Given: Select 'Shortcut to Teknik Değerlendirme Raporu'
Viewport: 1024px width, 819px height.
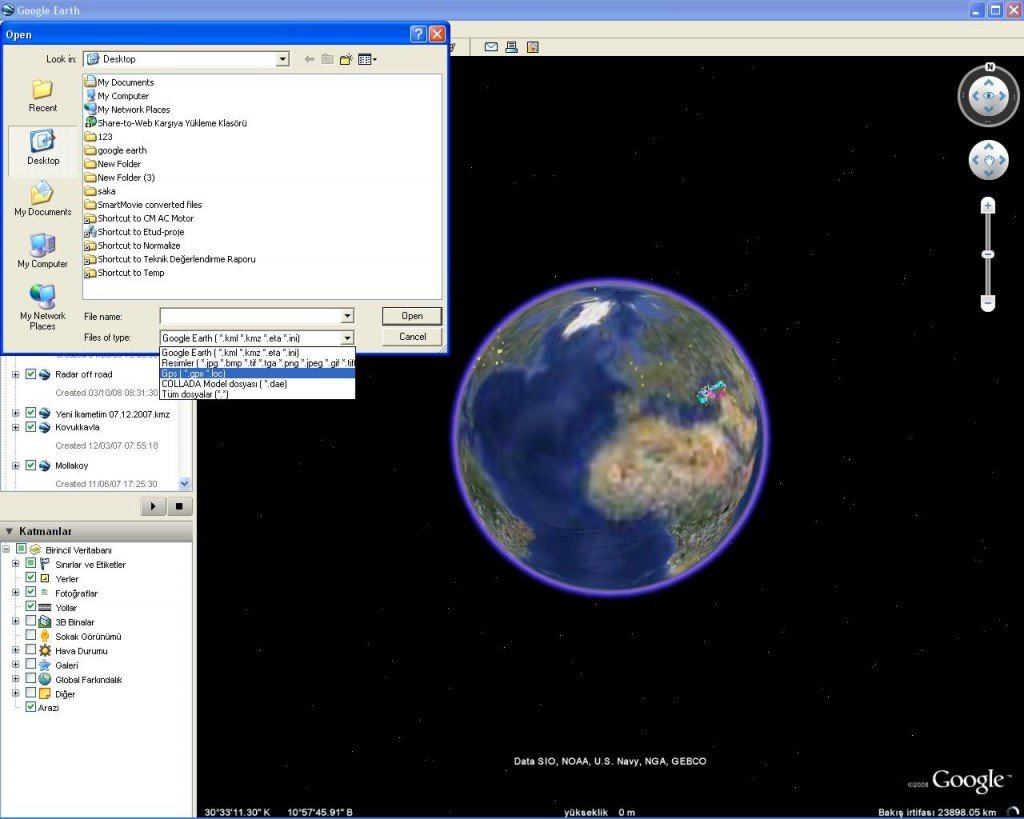Looking at the screenshot, I should 170,259.
